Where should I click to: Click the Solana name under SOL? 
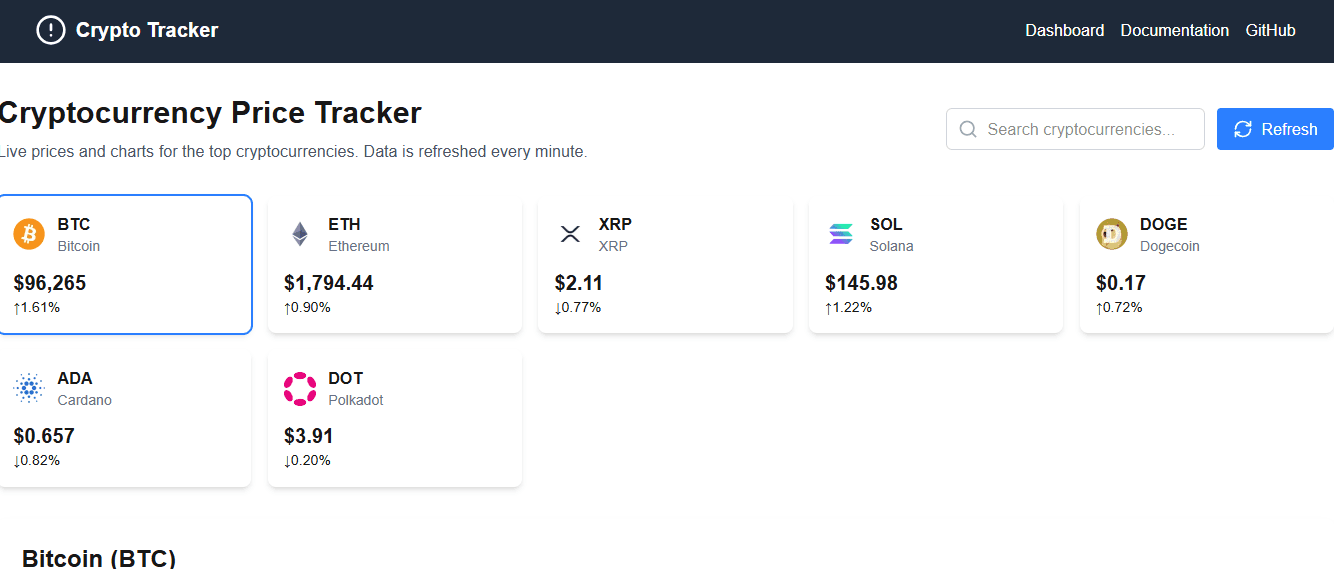(x=892, y=246)
